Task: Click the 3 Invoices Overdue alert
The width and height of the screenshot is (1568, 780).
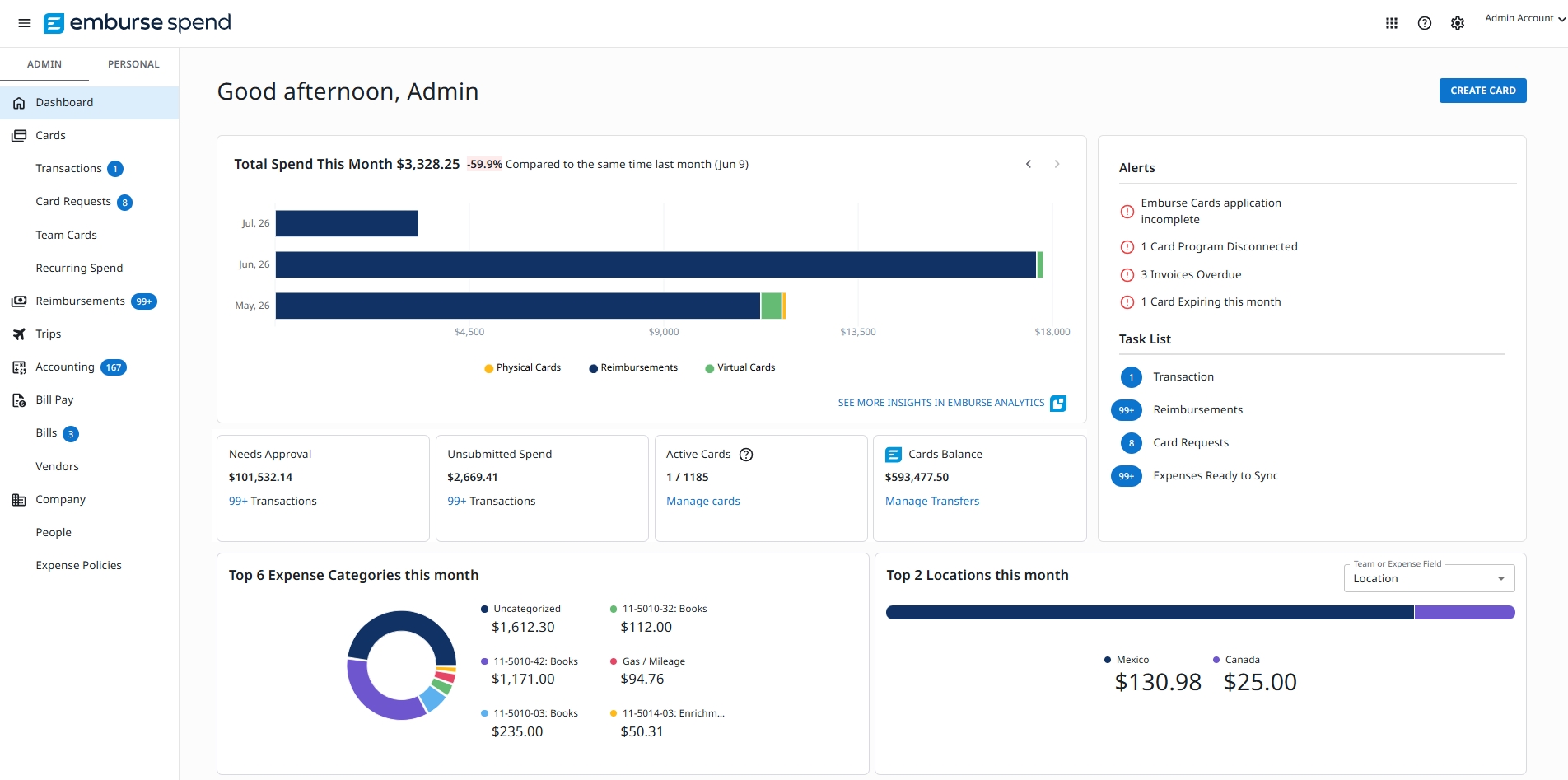Action: tap(1191, 274)
